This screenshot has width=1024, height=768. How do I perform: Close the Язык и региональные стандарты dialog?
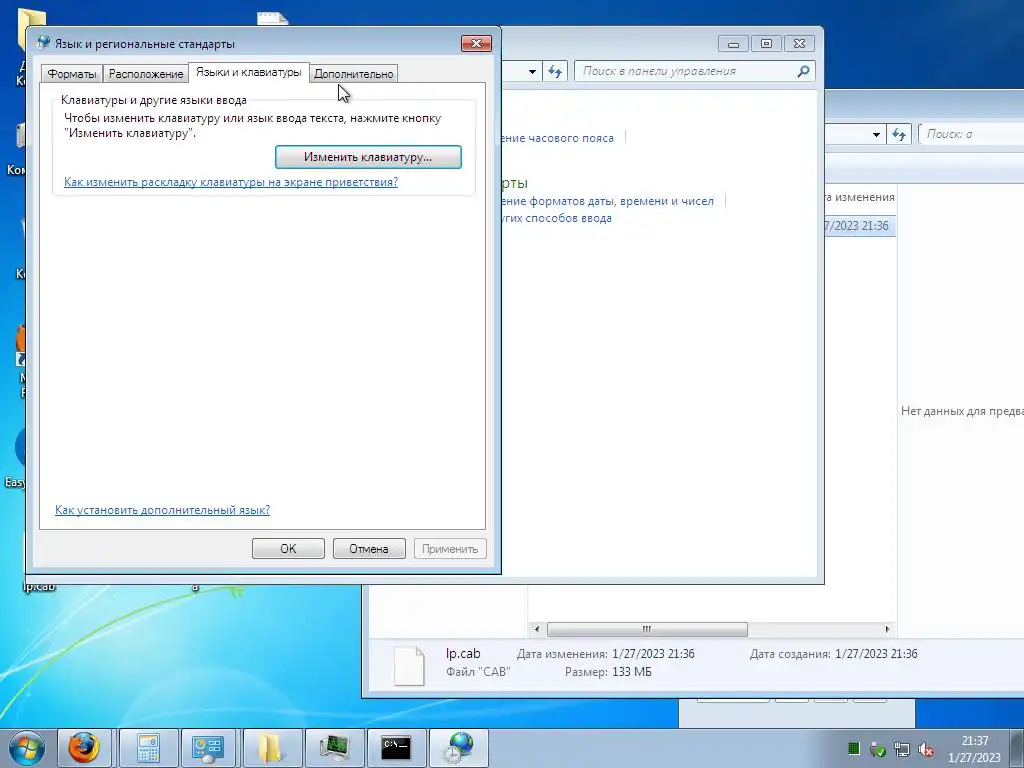click(476, 43)
